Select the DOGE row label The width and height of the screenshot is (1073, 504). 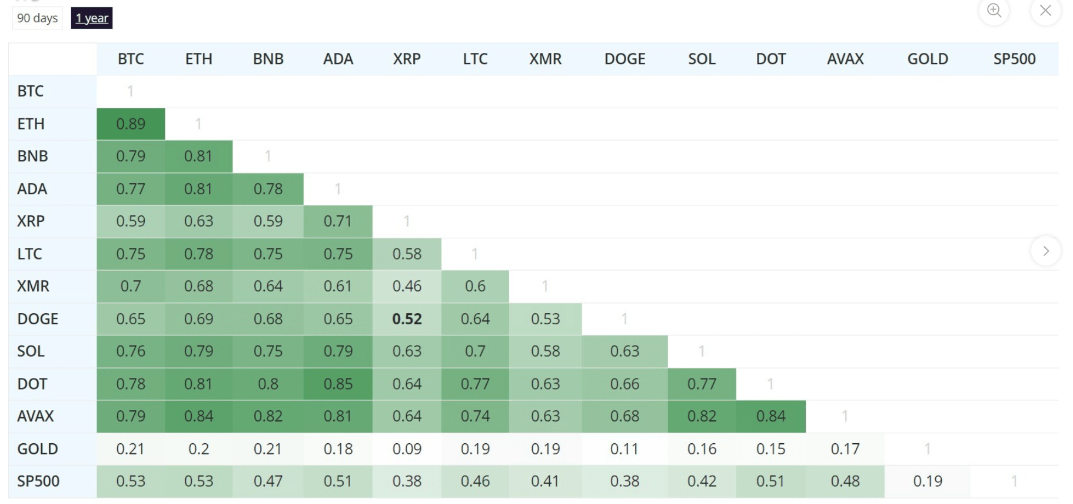(53, 319)
